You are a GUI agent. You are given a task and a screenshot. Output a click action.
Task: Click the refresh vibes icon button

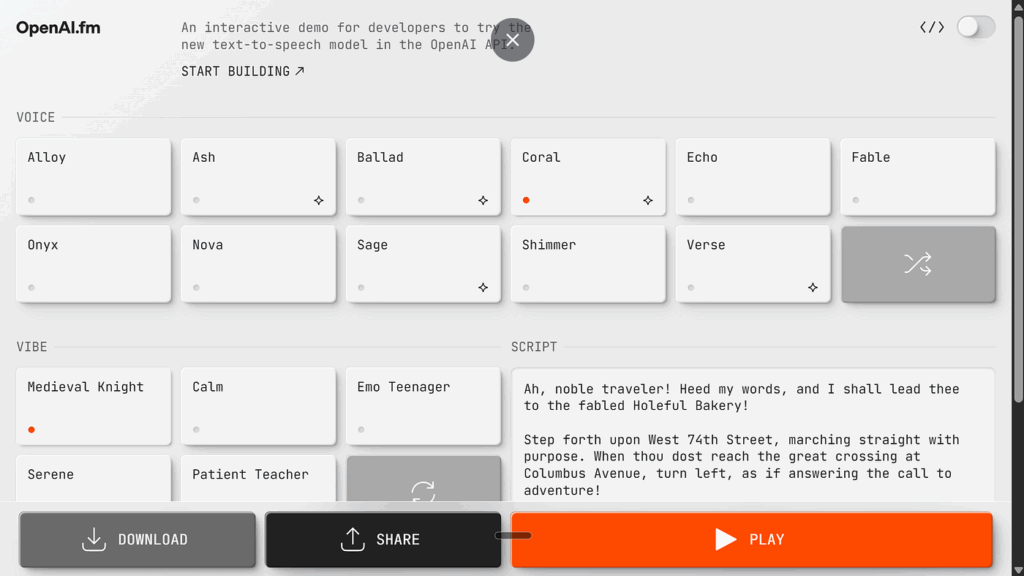pyautogui.click(x=423, y=484)
